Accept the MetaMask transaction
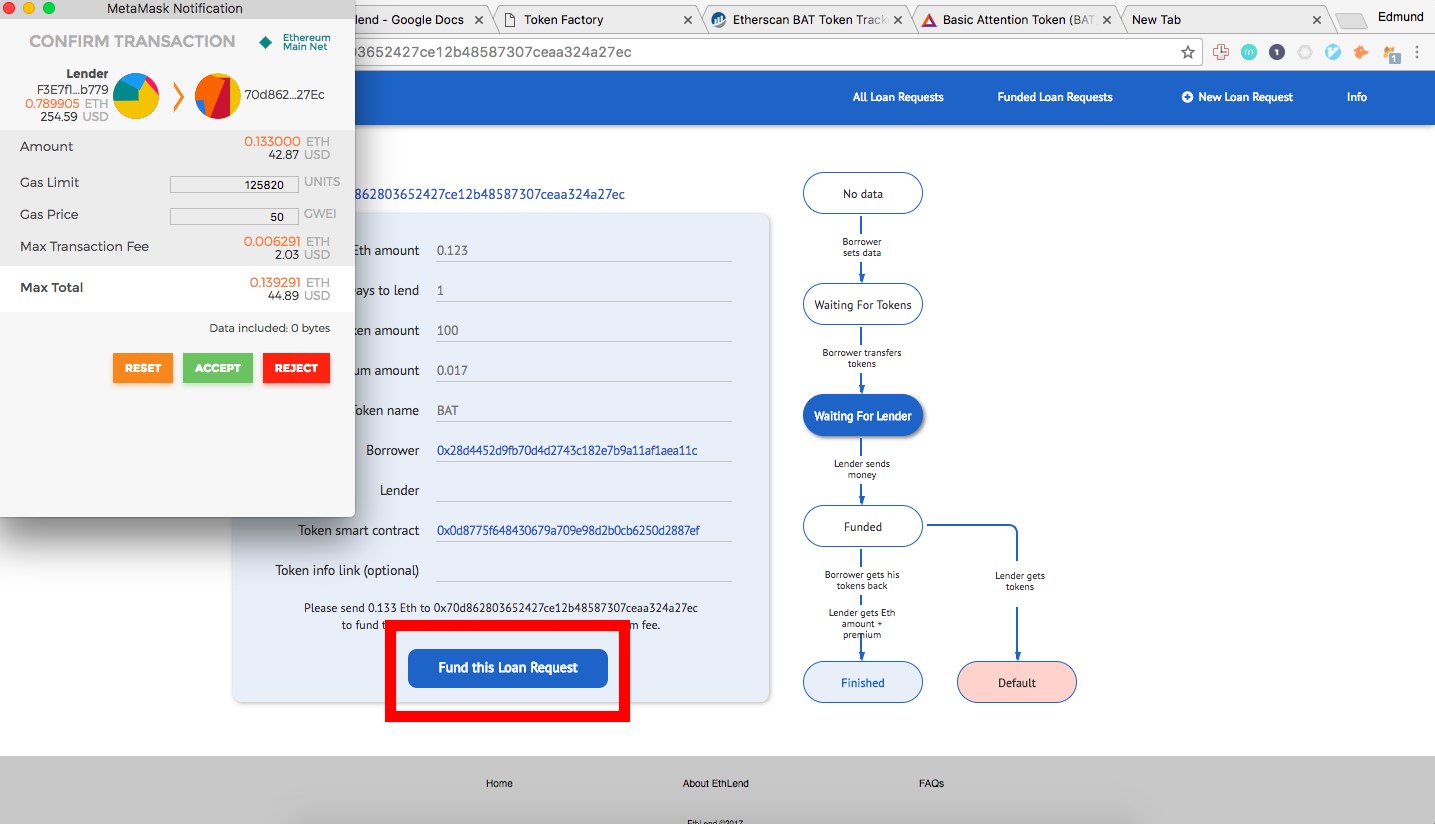Image resolution: width=1435 pixels, height=824 pixels. click(x=218, y=368)
